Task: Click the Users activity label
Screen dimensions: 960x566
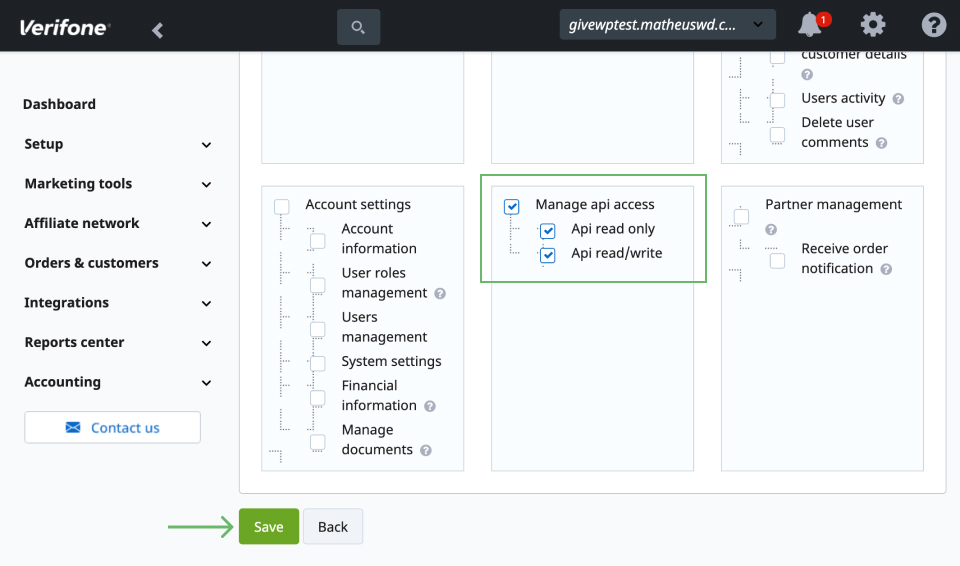Action: (x=843, y=98)
